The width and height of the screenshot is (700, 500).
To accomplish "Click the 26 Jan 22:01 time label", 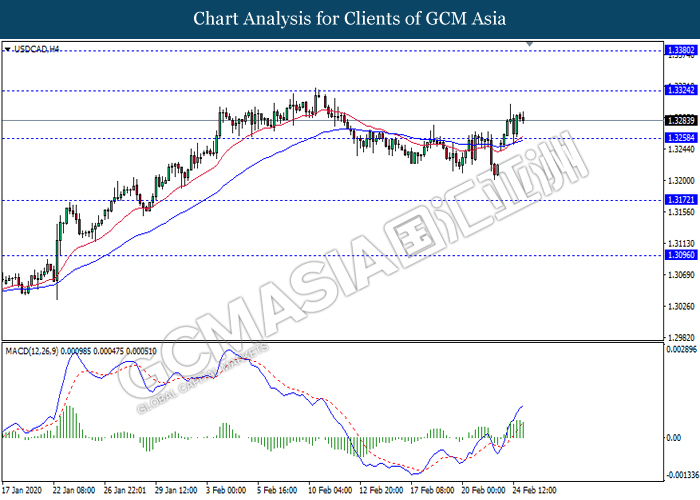I will [x=125, y=490].
